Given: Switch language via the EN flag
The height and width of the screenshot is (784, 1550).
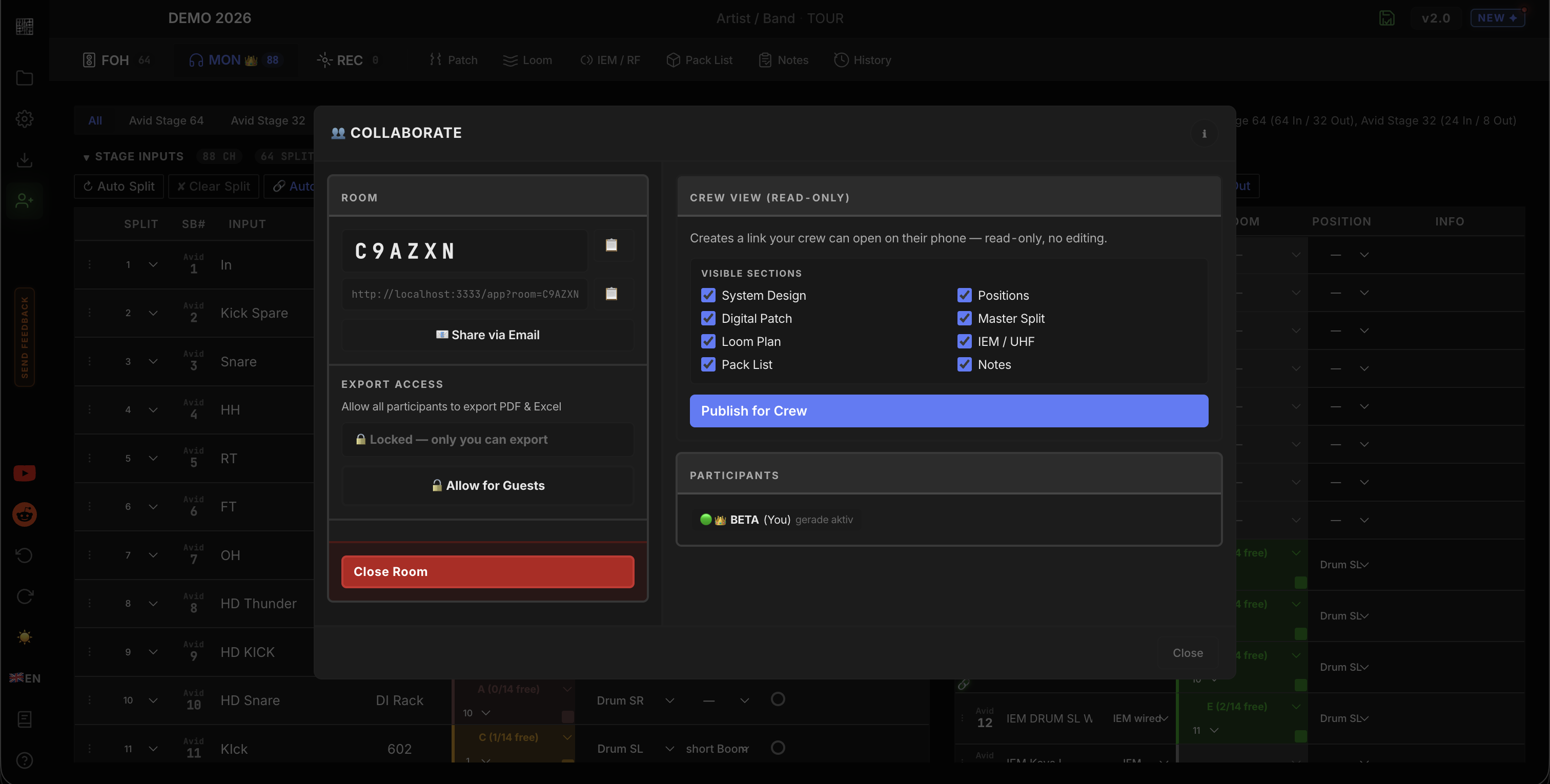Looking at the screenshot, I should coord(25,678).
